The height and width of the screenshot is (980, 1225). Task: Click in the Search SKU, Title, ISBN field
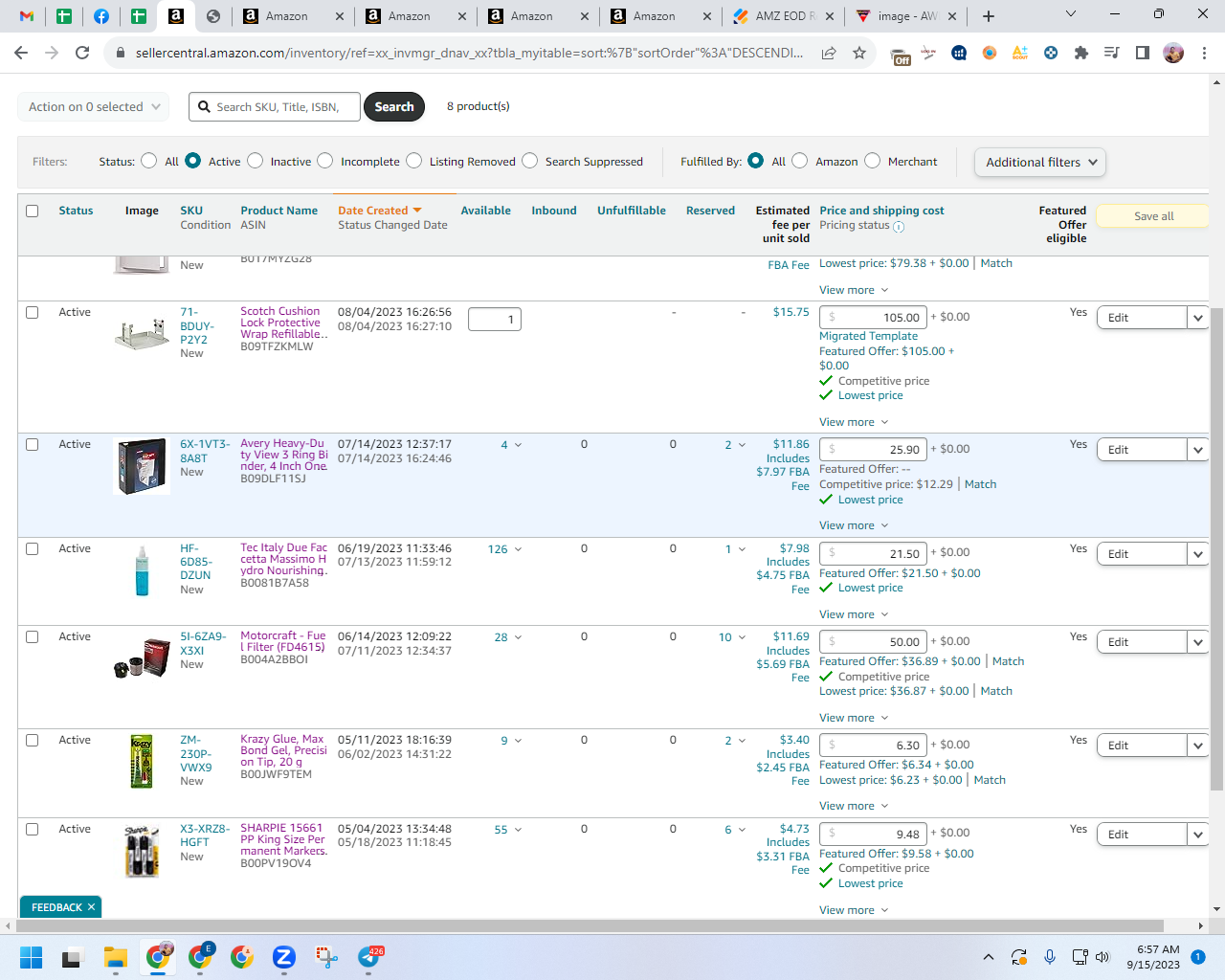[x=275, y=107]
